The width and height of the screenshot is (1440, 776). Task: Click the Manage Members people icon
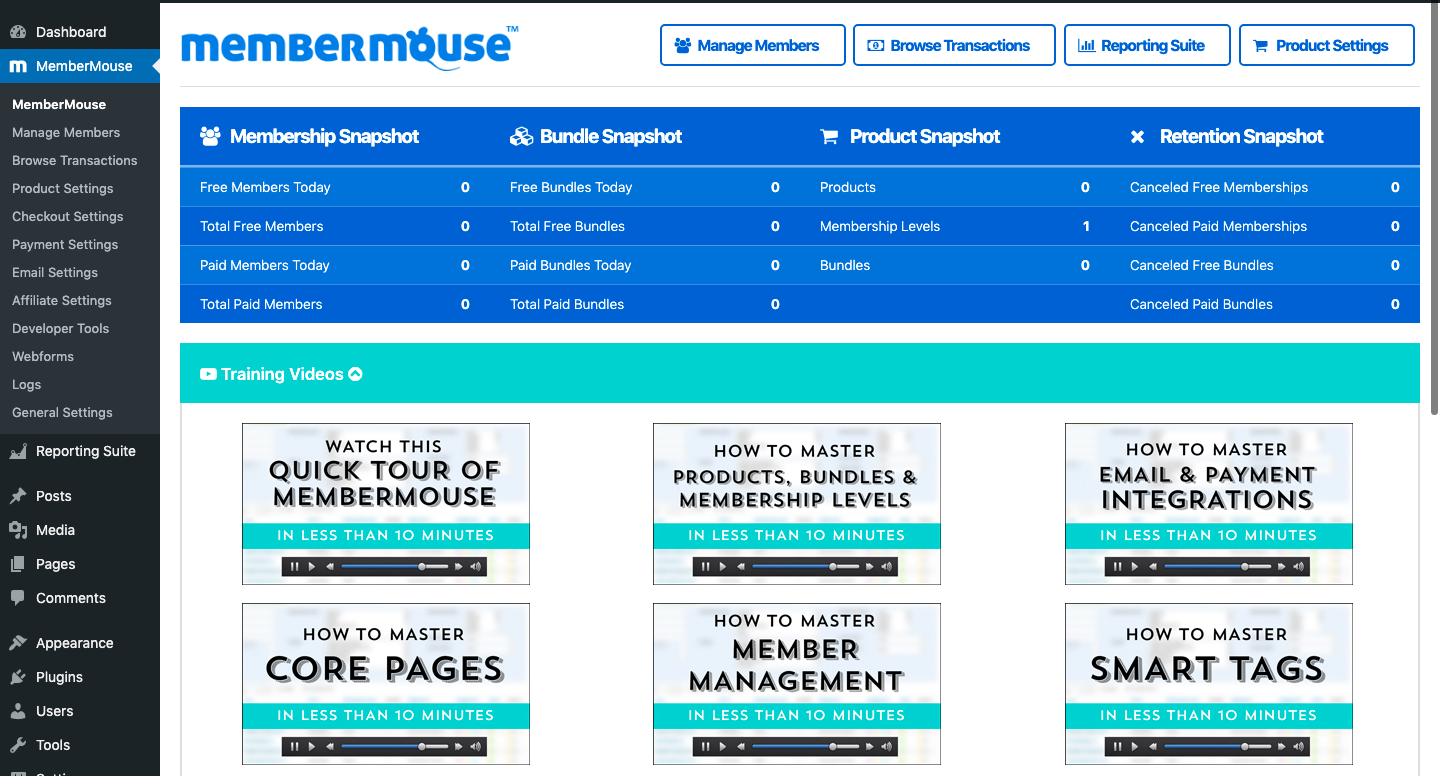tap(684, 45)
